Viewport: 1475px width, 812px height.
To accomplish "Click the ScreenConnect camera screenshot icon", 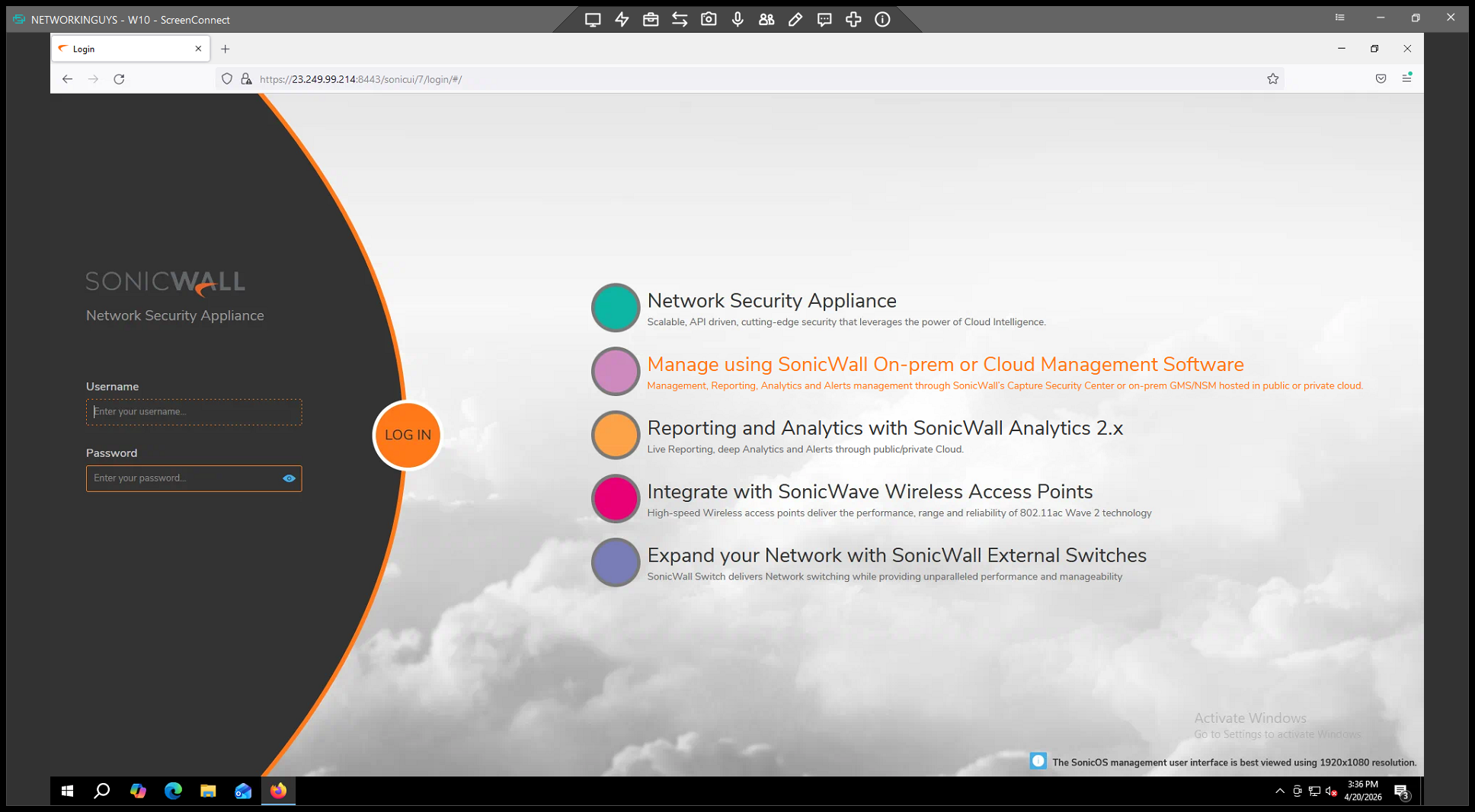I will point(709,20).
